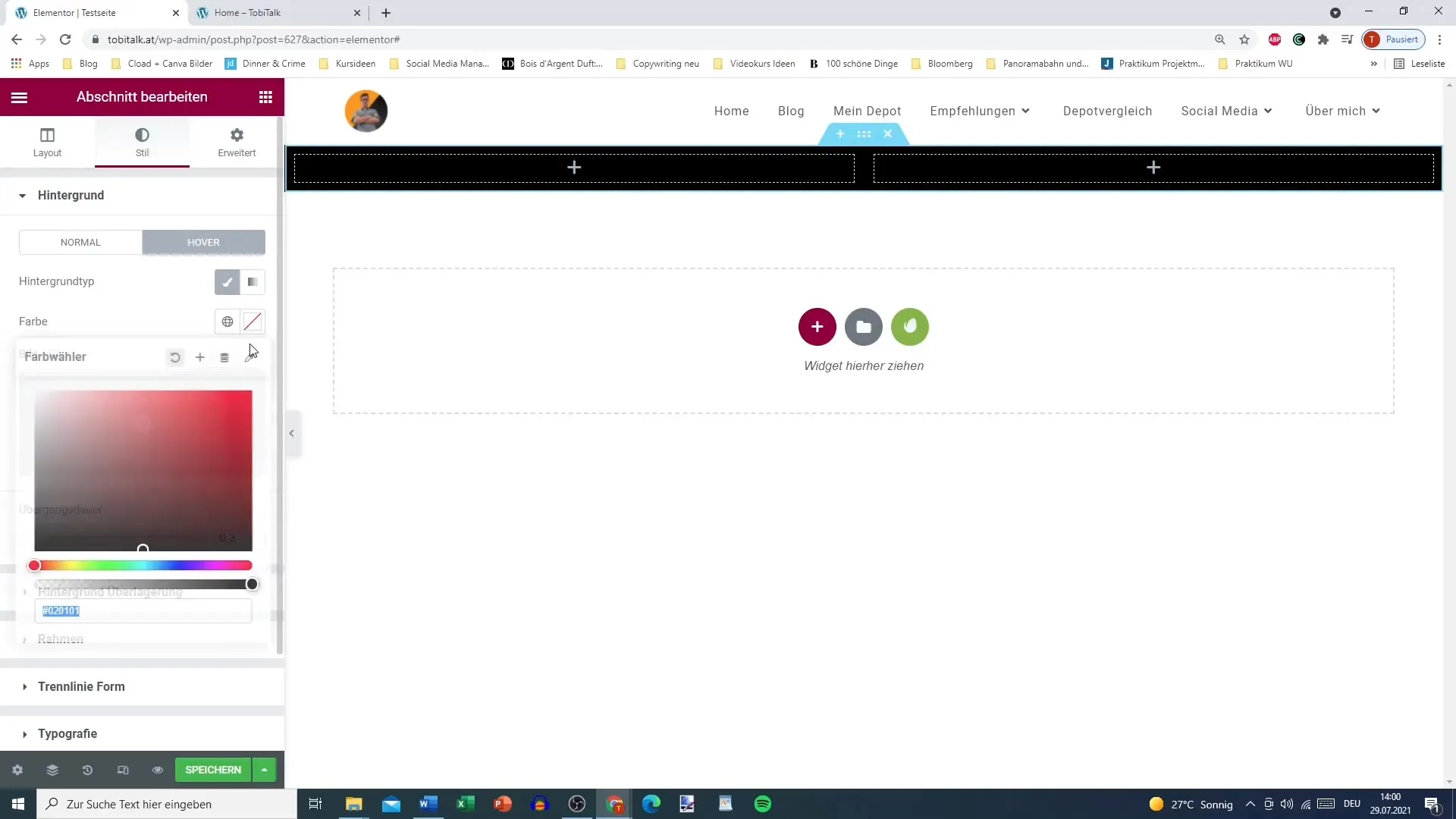Open Windows Start menu

18,804
